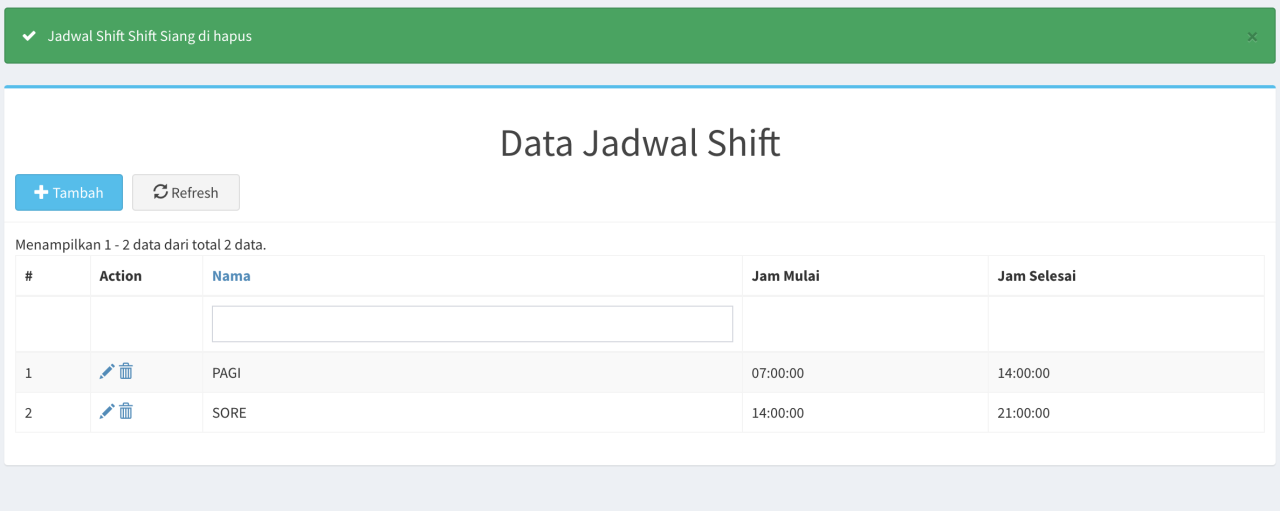Click the Jam Selesai column header
Image resolution: width=1280 pixels, height=511 pixels.
(x=1037, y=276)
